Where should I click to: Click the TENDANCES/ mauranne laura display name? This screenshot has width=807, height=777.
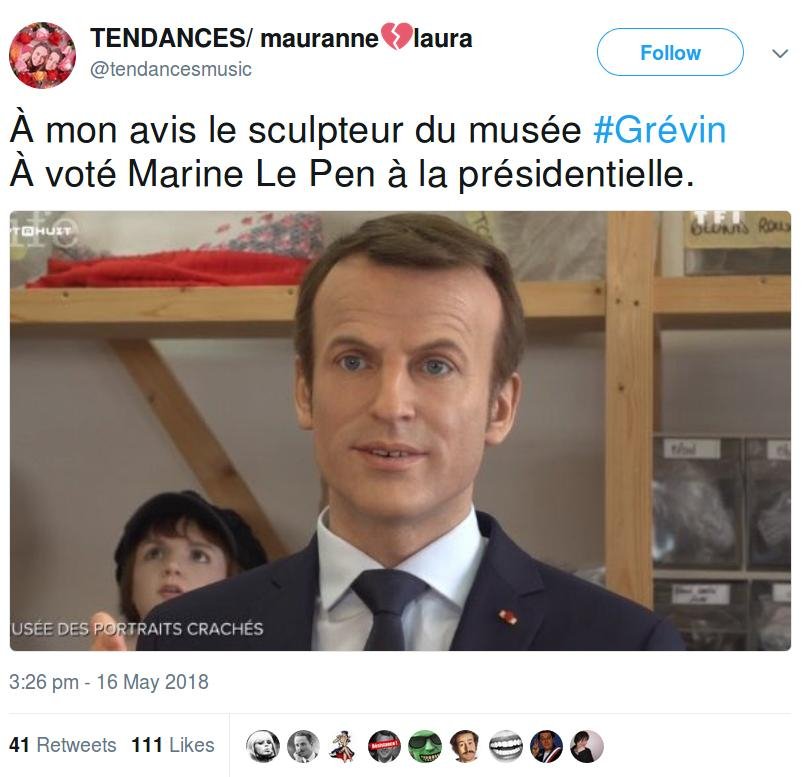click(x=281, y=38)
